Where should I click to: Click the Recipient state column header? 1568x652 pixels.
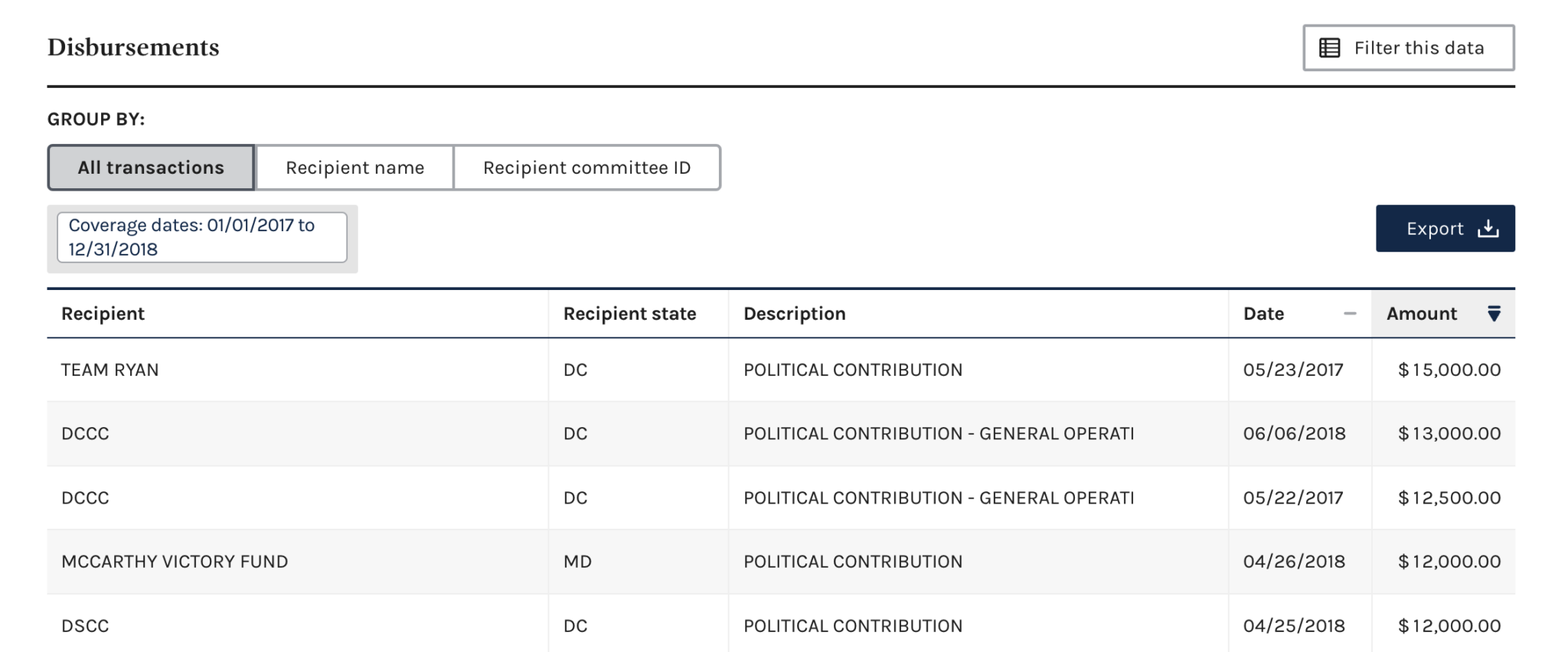[629, 314]
